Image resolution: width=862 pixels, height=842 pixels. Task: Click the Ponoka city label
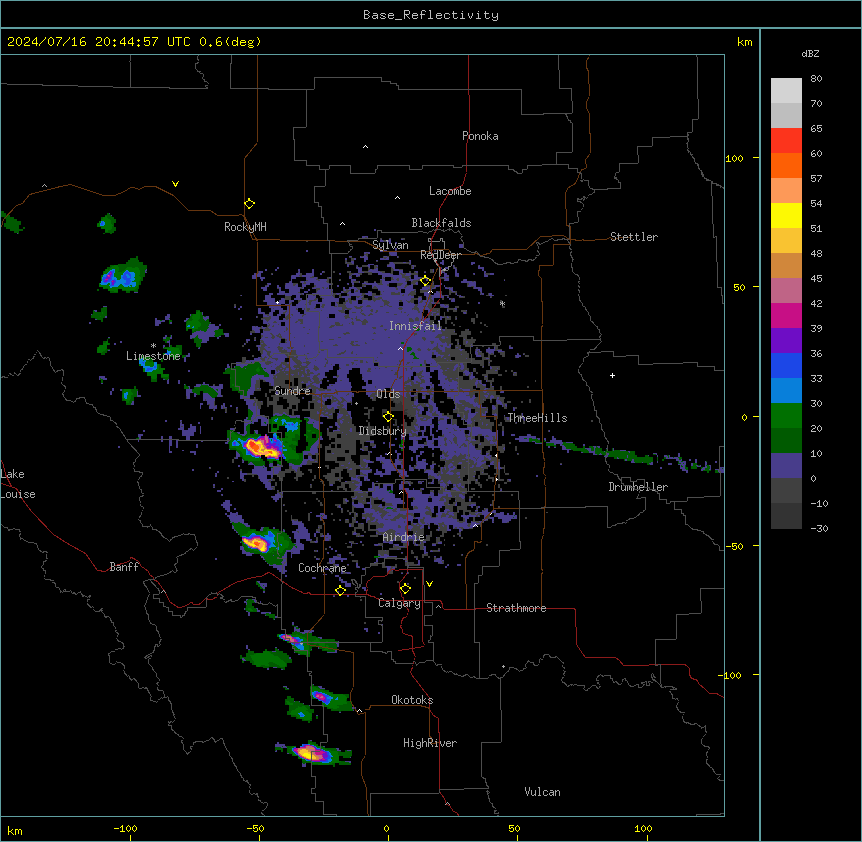480,136
